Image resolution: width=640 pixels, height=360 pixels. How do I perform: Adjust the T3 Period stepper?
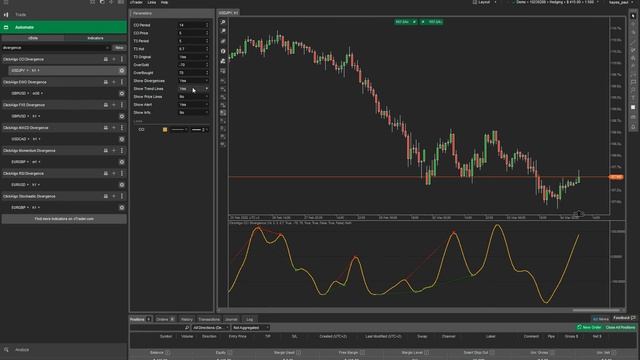click(207, 41)
